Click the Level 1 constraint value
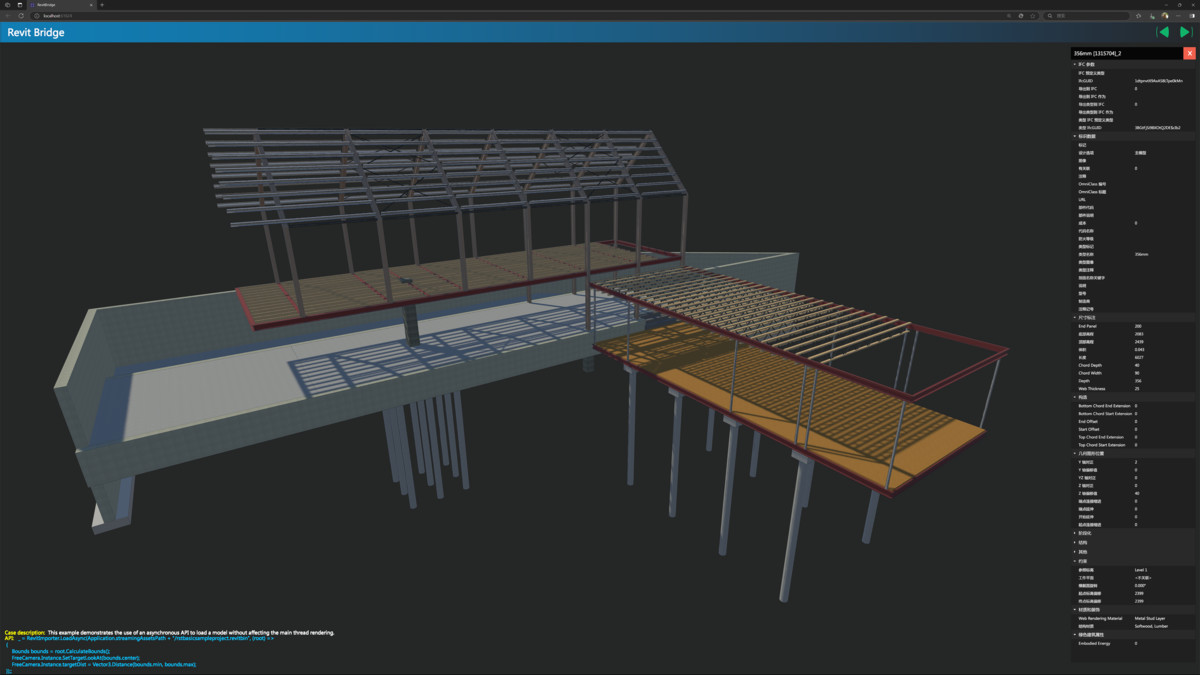Screen dimensions: 1200x675 click(1141, 570)
